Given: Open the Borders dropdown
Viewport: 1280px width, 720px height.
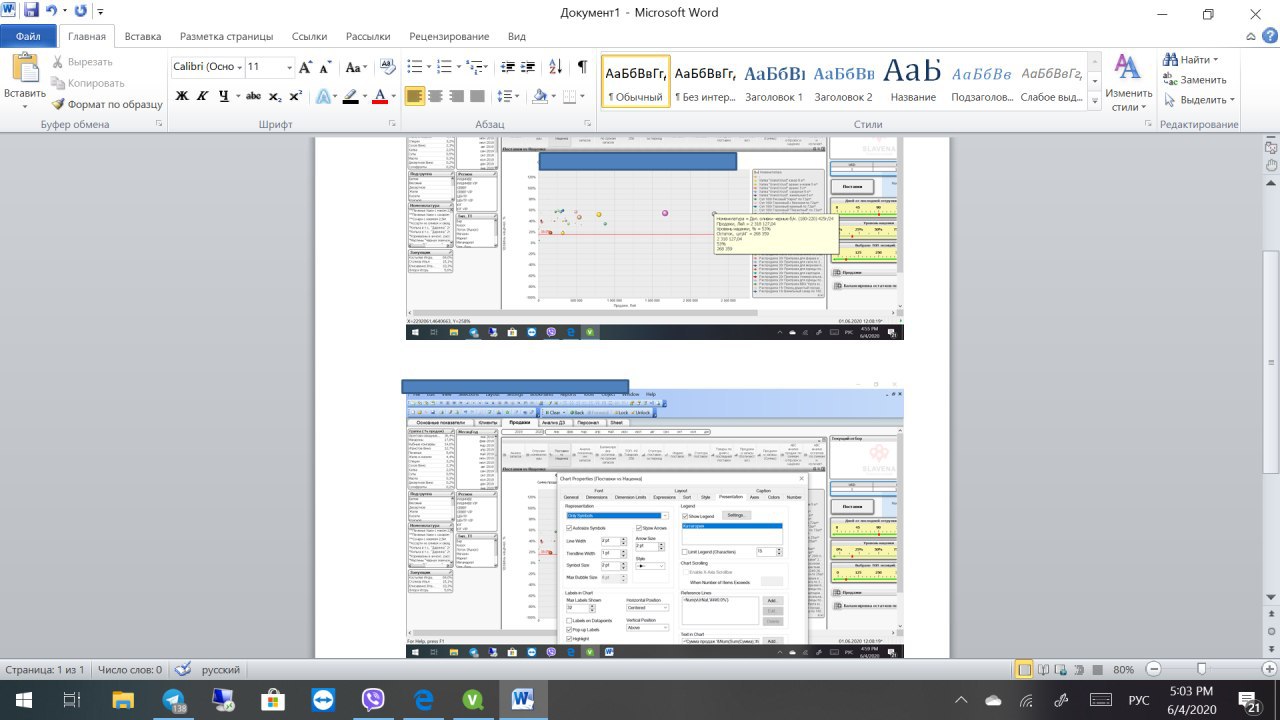Looking at the screenshot, I should [583, 97].
